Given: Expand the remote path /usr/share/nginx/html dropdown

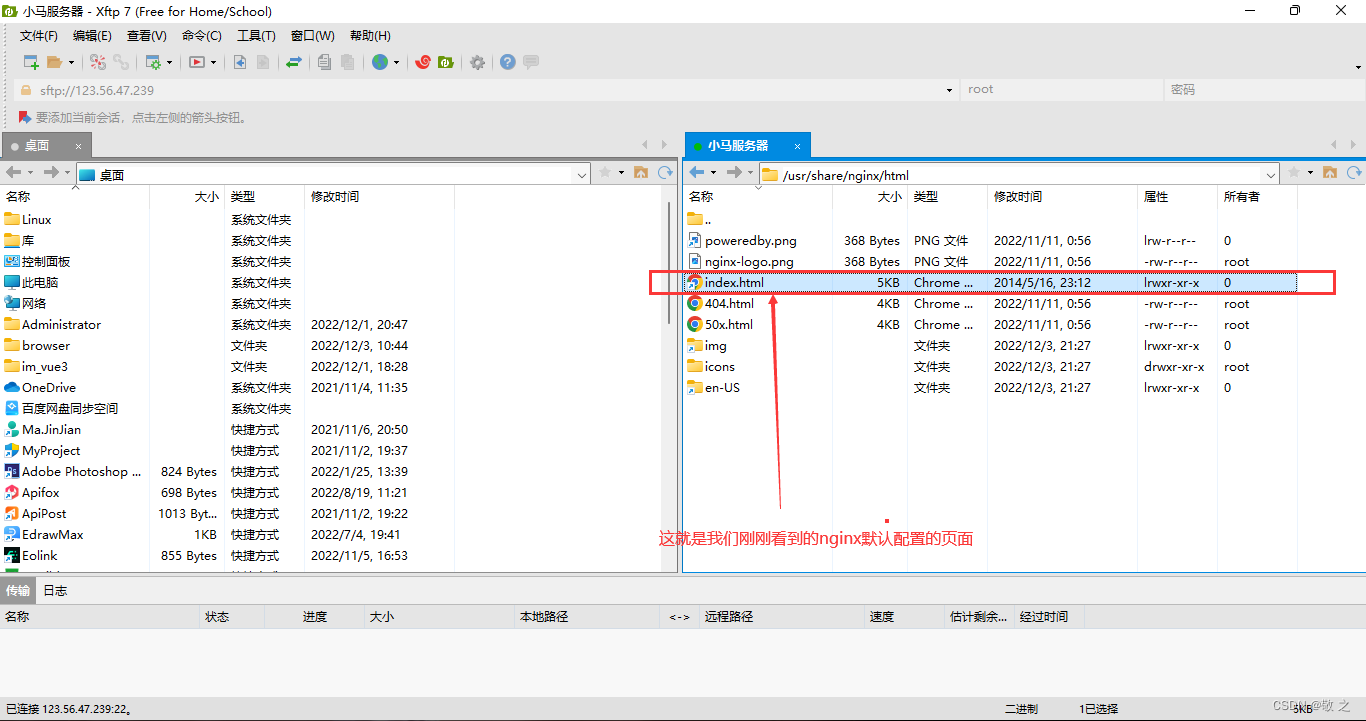Looking at the screenshot, I should [1272, 174].
